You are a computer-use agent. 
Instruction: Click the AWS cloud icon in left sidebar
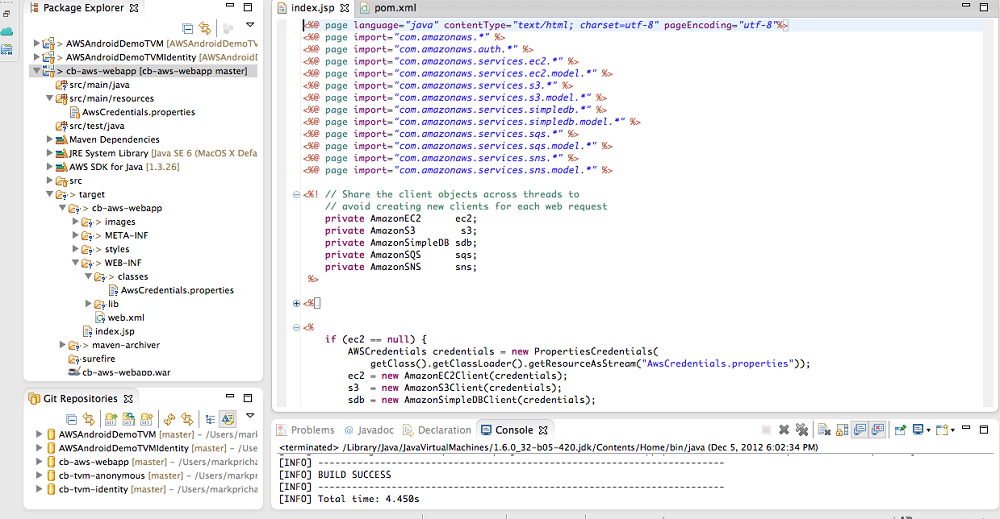coord(8,30)
